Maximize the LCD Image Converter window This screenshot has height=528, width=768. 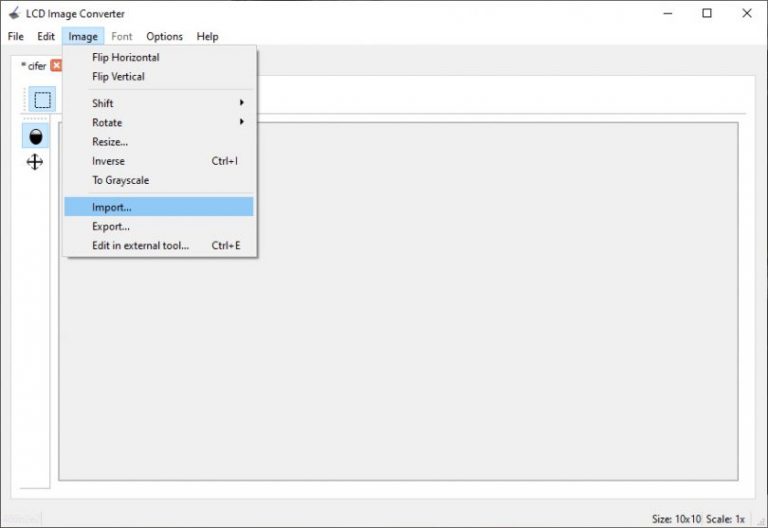[707, 13]
